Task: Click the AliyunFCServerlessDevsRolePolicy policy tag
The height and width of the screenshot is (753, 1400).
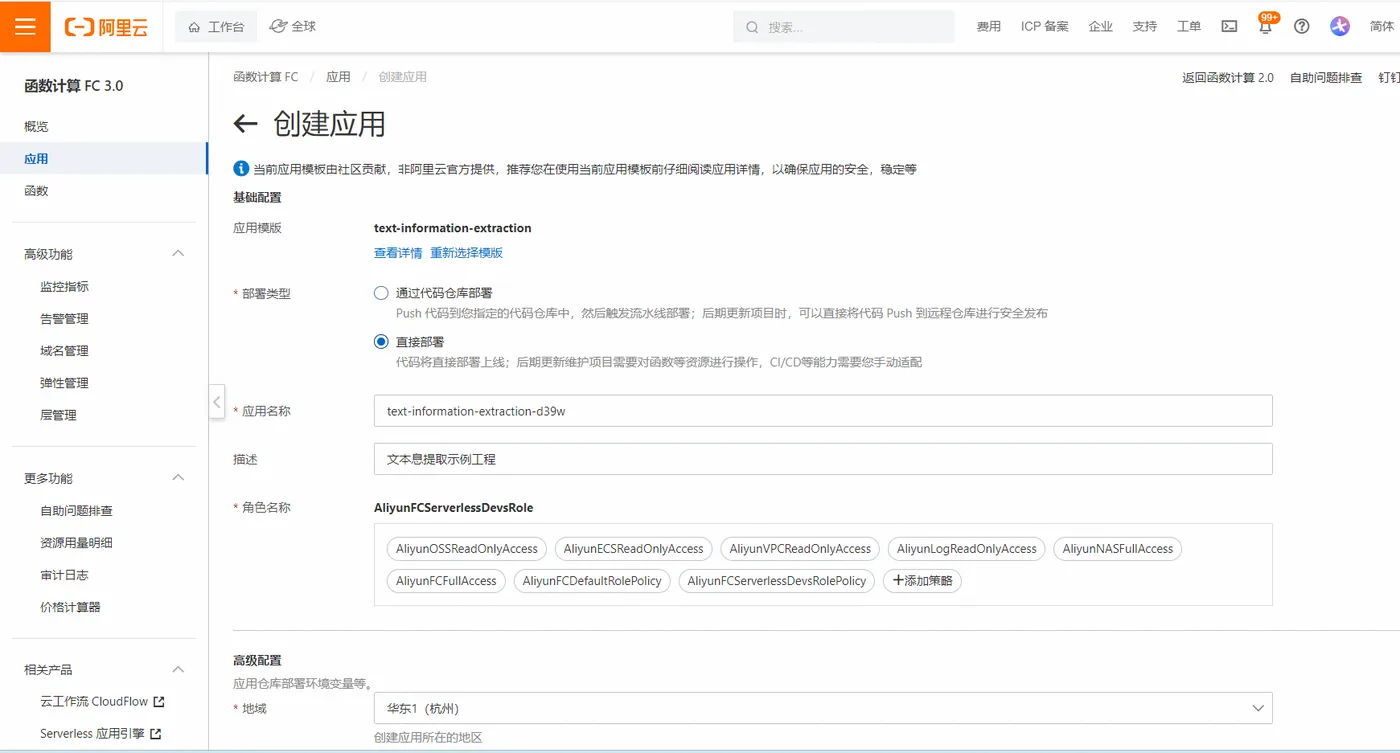Action: [777, 580]
